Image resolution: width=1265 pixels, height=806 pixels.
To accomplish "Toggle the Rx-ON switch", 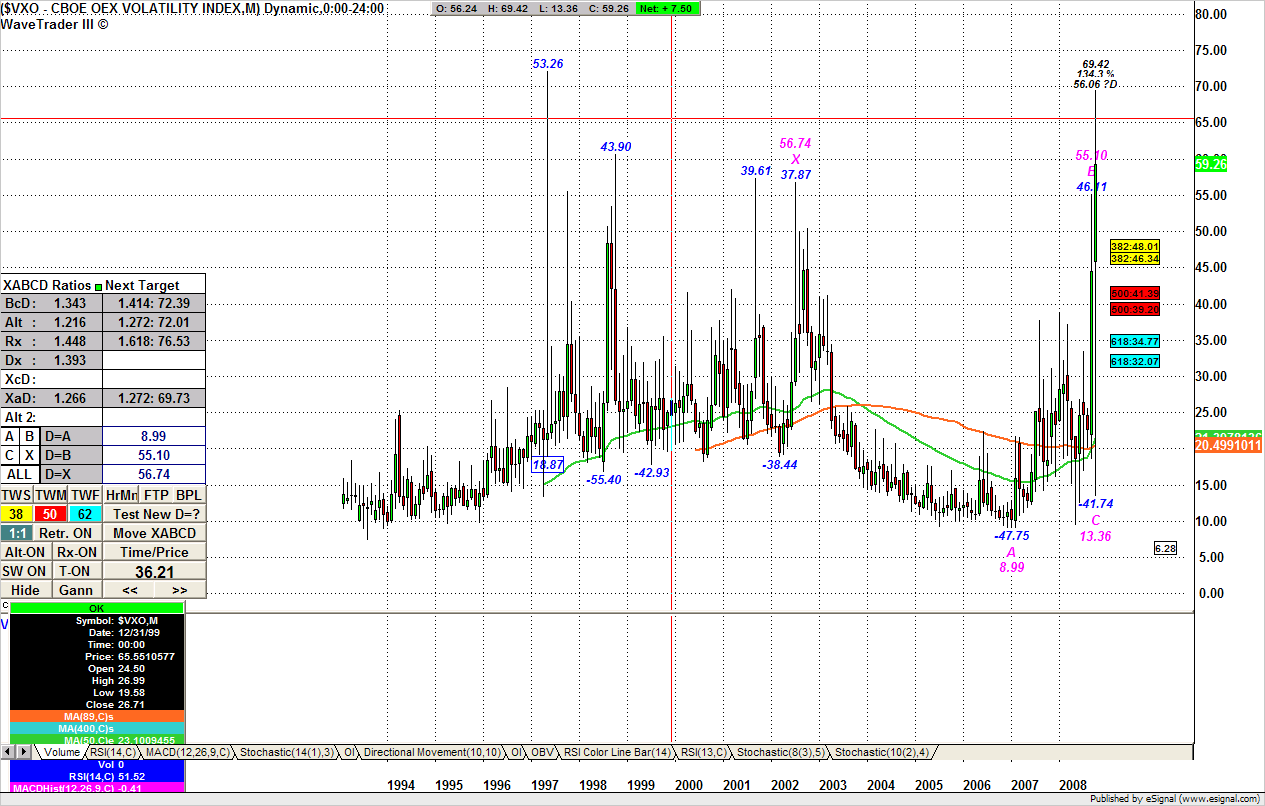I will [x=77, y=552].
